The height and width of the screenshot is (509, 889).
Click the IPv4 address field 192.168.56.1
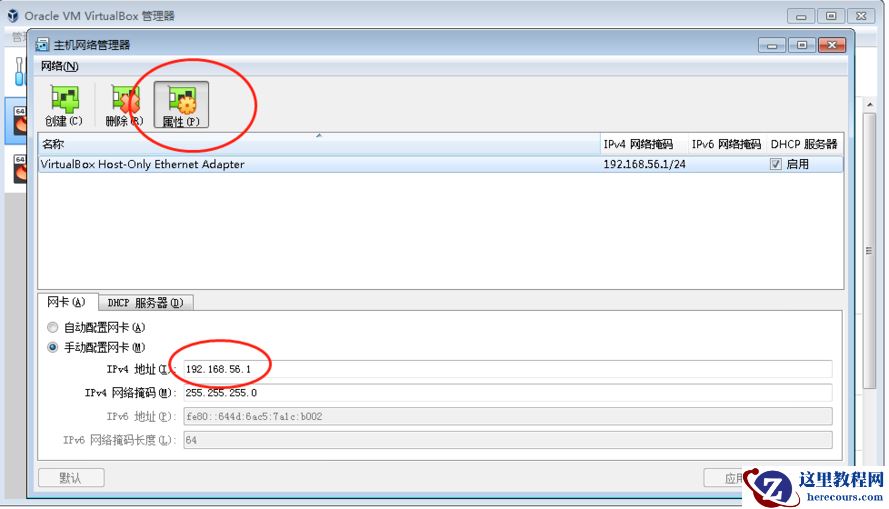click(507, 369)
